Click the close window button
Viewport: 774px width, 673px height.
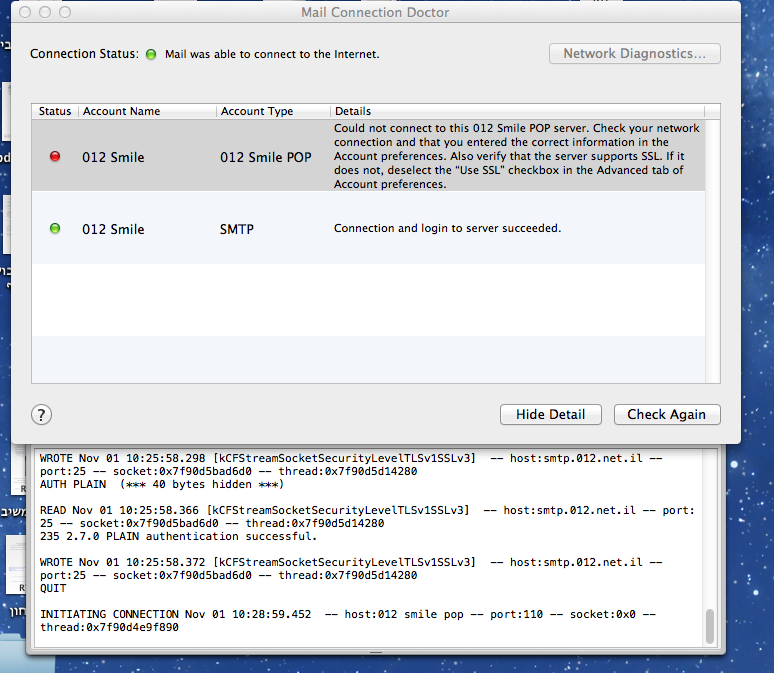pyautogui.click(x=25, y=12)
